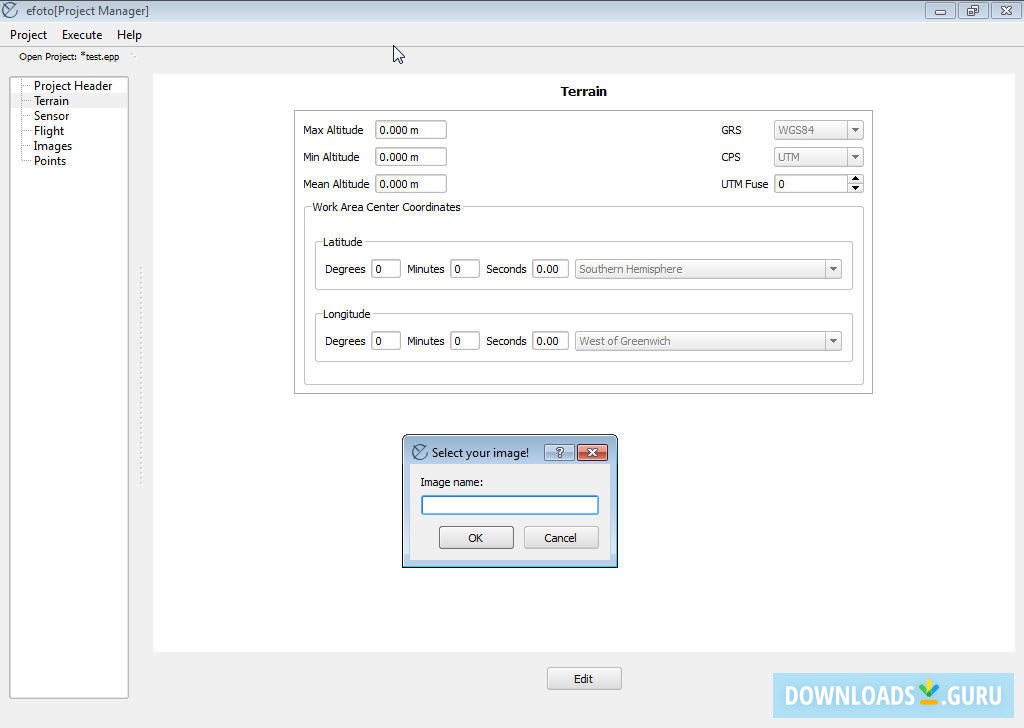Click the Latitude Degrees field
The image size is (1024, 728).
(x=385, y=269)
